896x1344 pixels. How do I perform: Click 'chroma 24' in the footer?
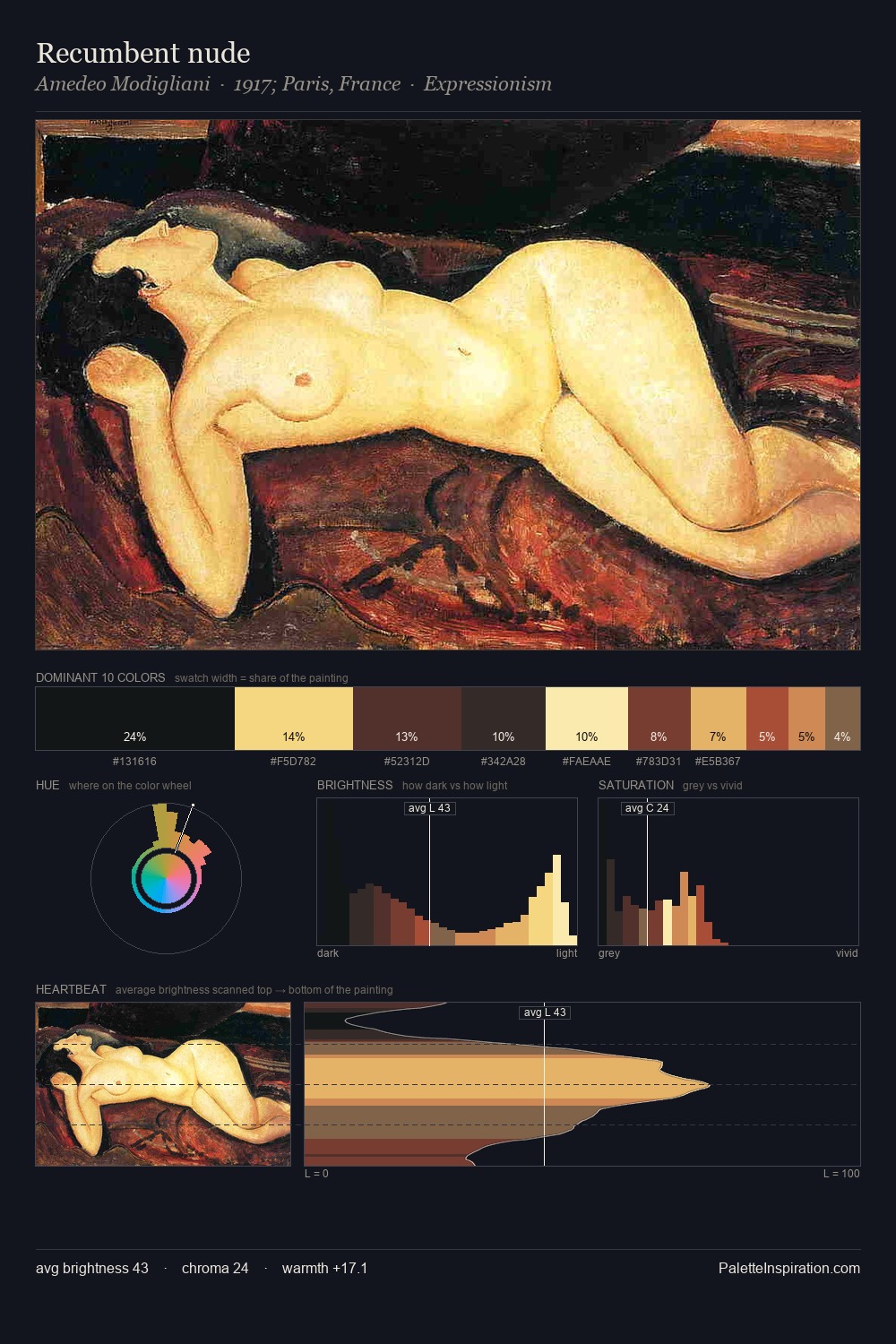click(215, 1269)
